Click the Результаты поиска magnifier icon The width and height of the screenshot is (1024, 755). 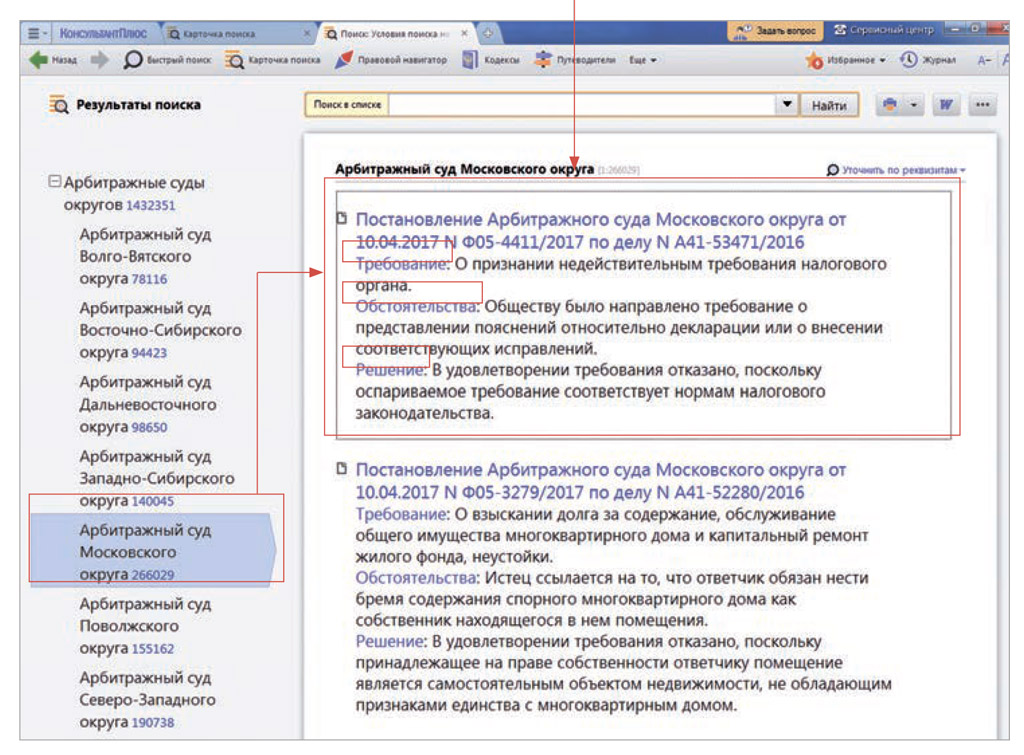pyautogui.click(x=58, y=104)
